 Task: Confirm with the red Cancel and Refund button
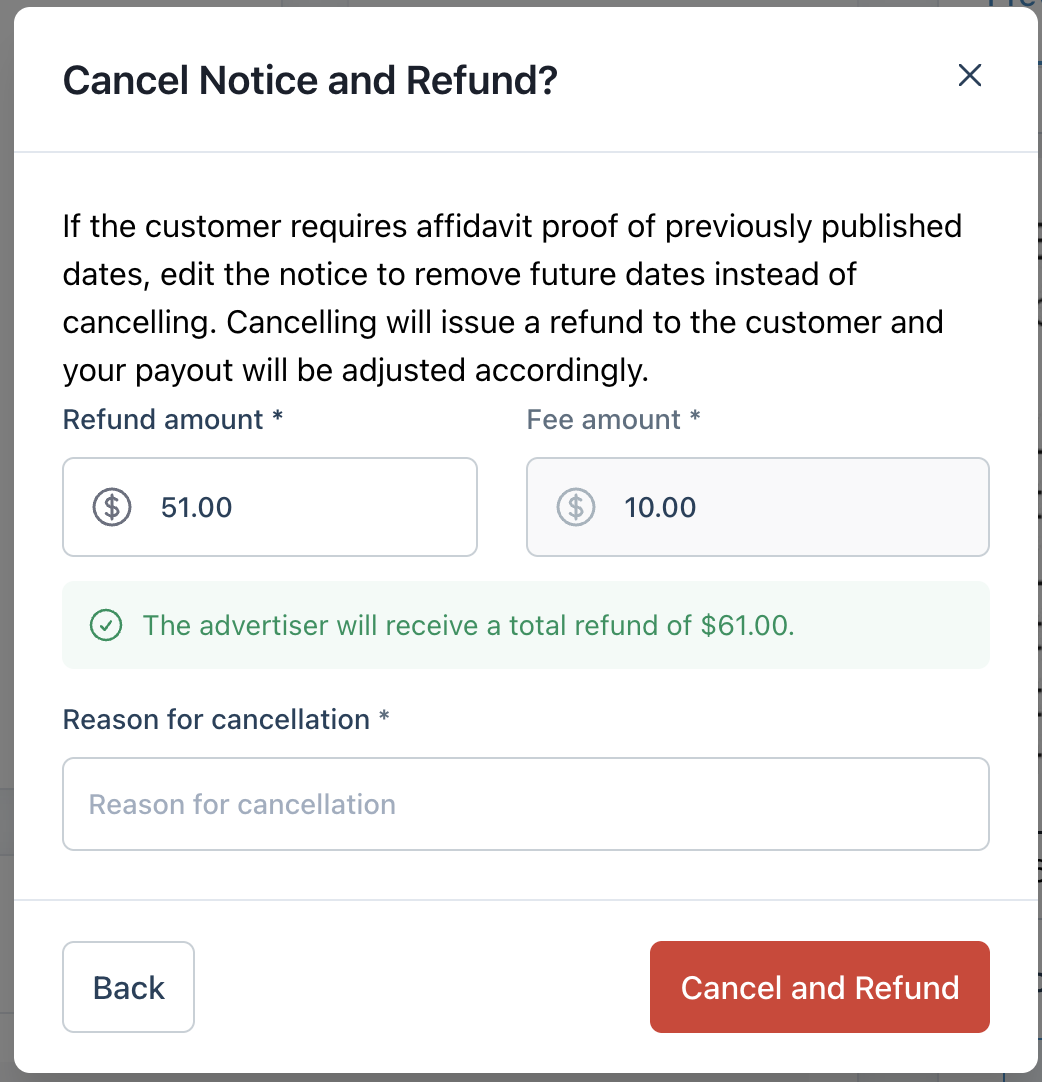[x=819, y=987]
